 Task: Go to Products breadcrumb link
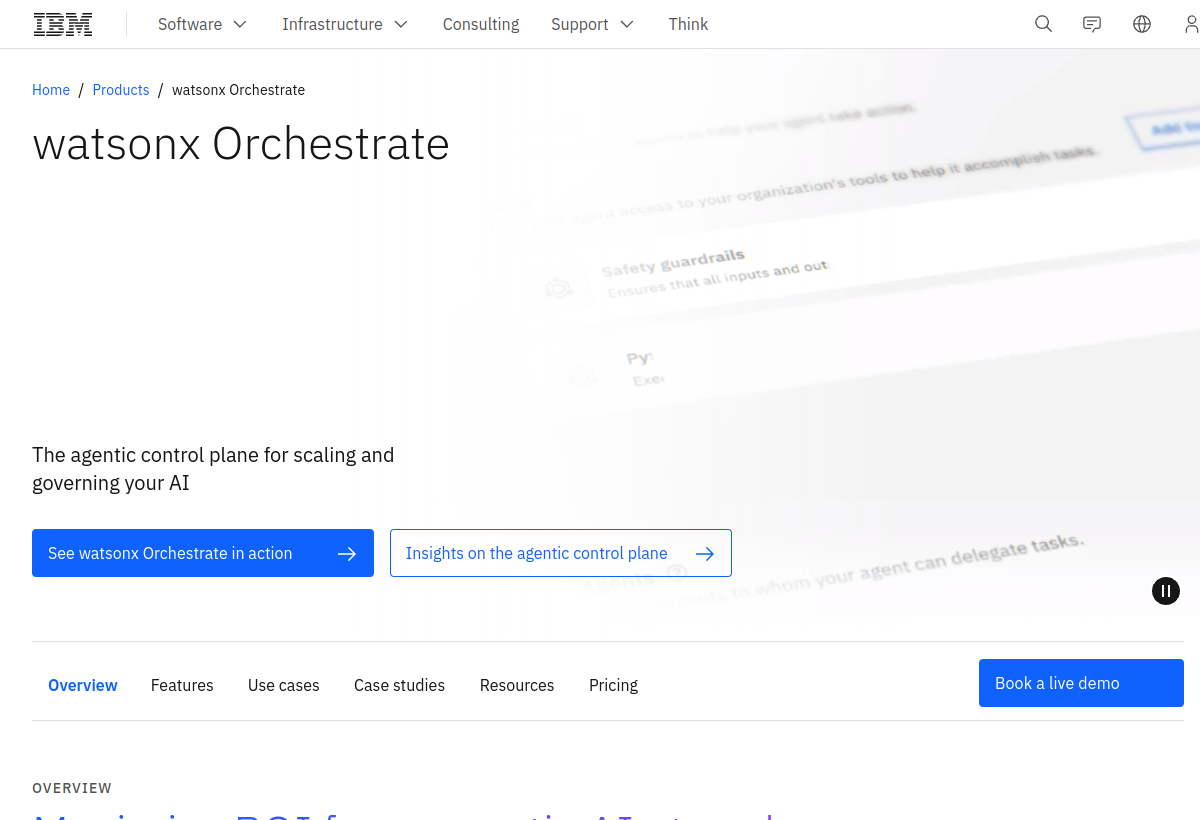tap(121, 90)
